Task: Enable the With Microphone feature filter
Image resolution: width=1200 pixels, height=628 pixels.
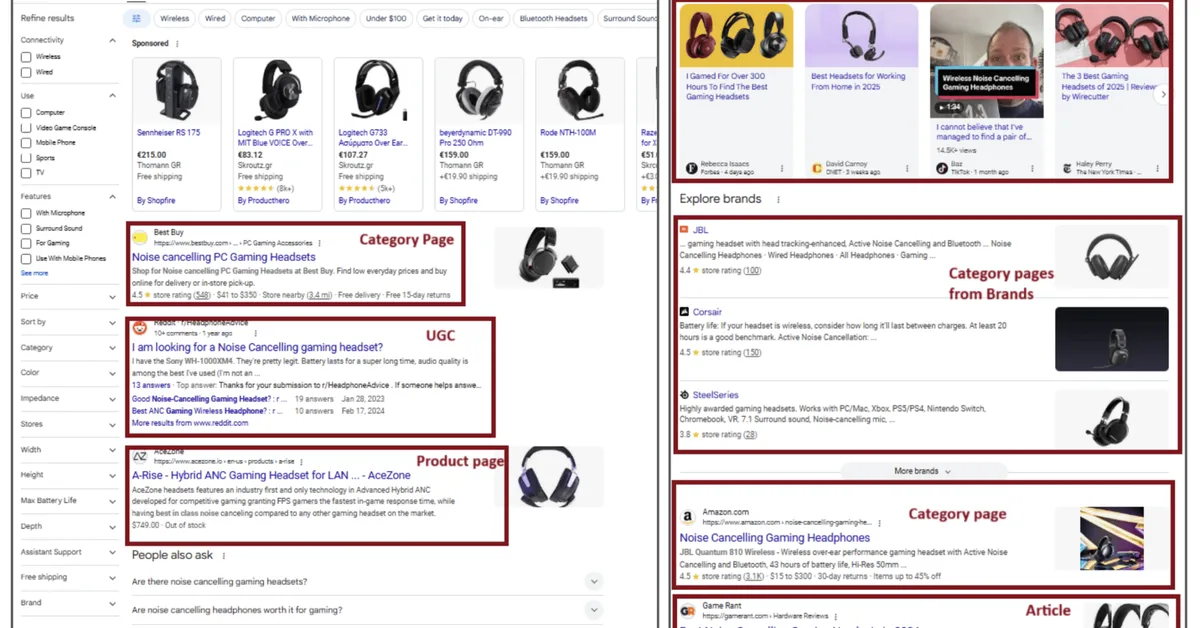Action: [25, 212]
